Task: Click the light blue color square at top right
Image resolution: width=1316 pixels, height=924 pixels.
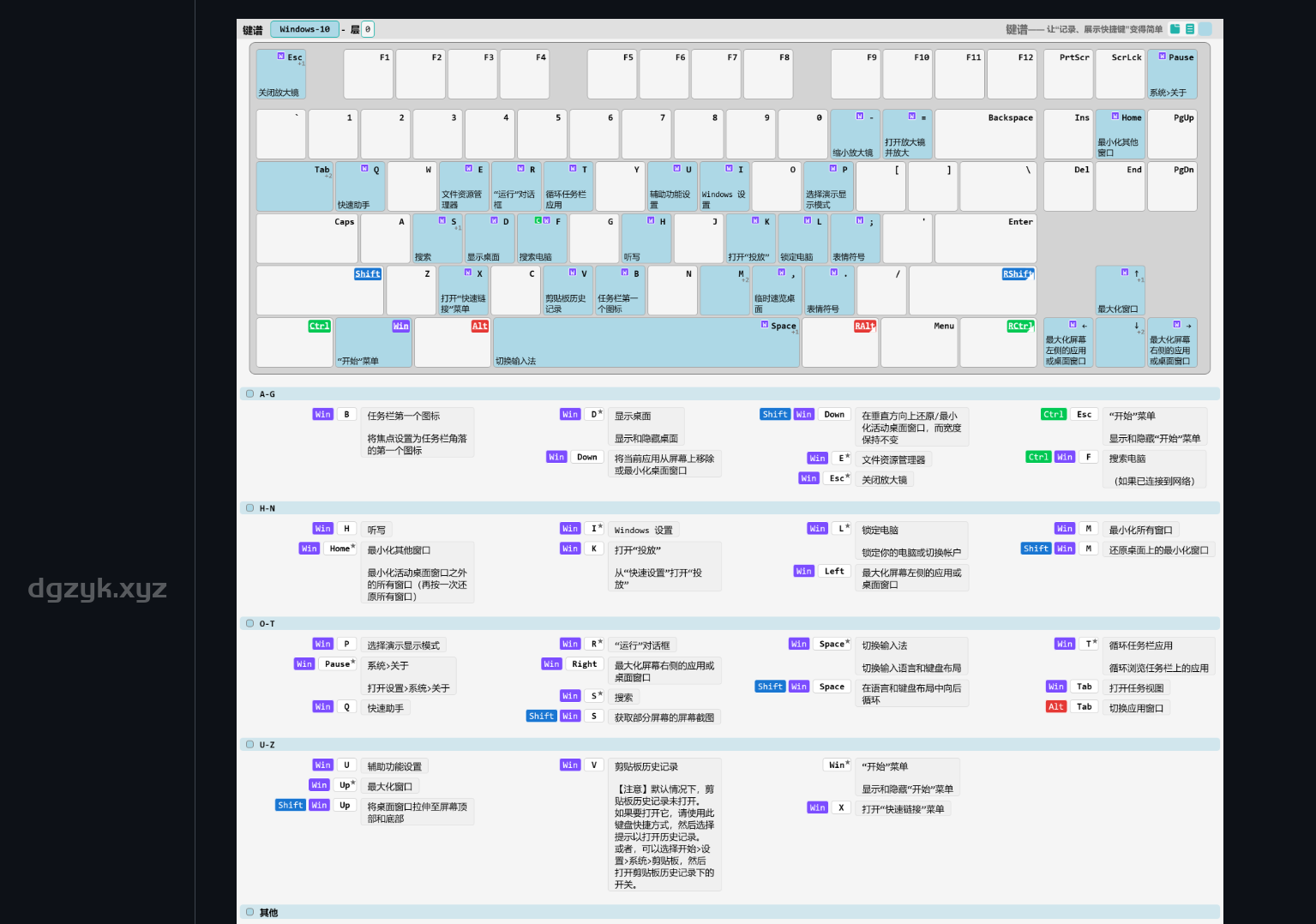Action: tap(1205, 29)
